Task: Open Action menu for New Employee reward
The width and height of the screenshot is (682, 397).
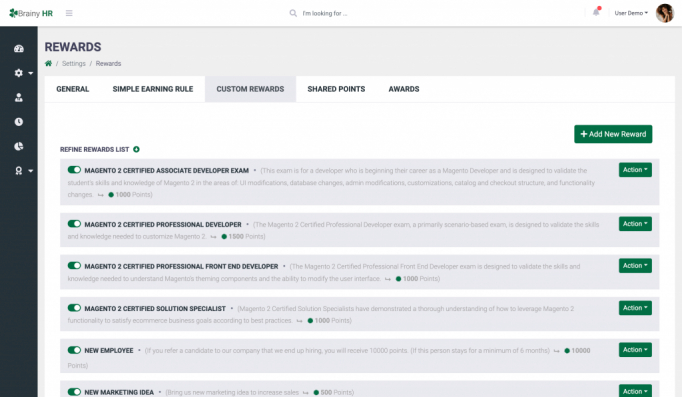Action: (635, 350)
